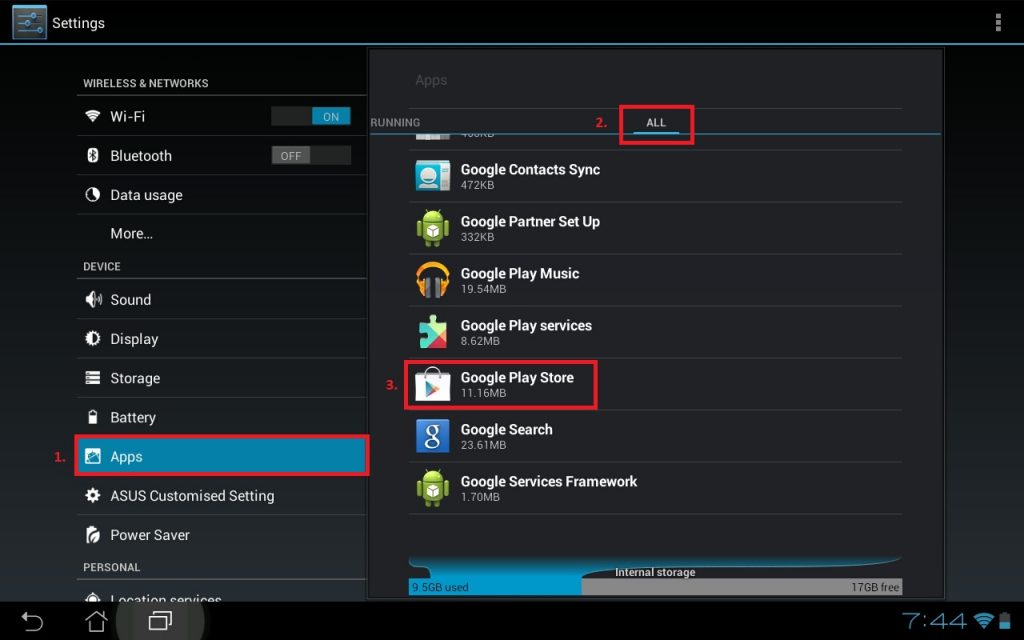Image resolution: width=1024 pixels, height=640 pixels.
Task: Tap the Back navigation button
Action: click(x=32, y=621)
